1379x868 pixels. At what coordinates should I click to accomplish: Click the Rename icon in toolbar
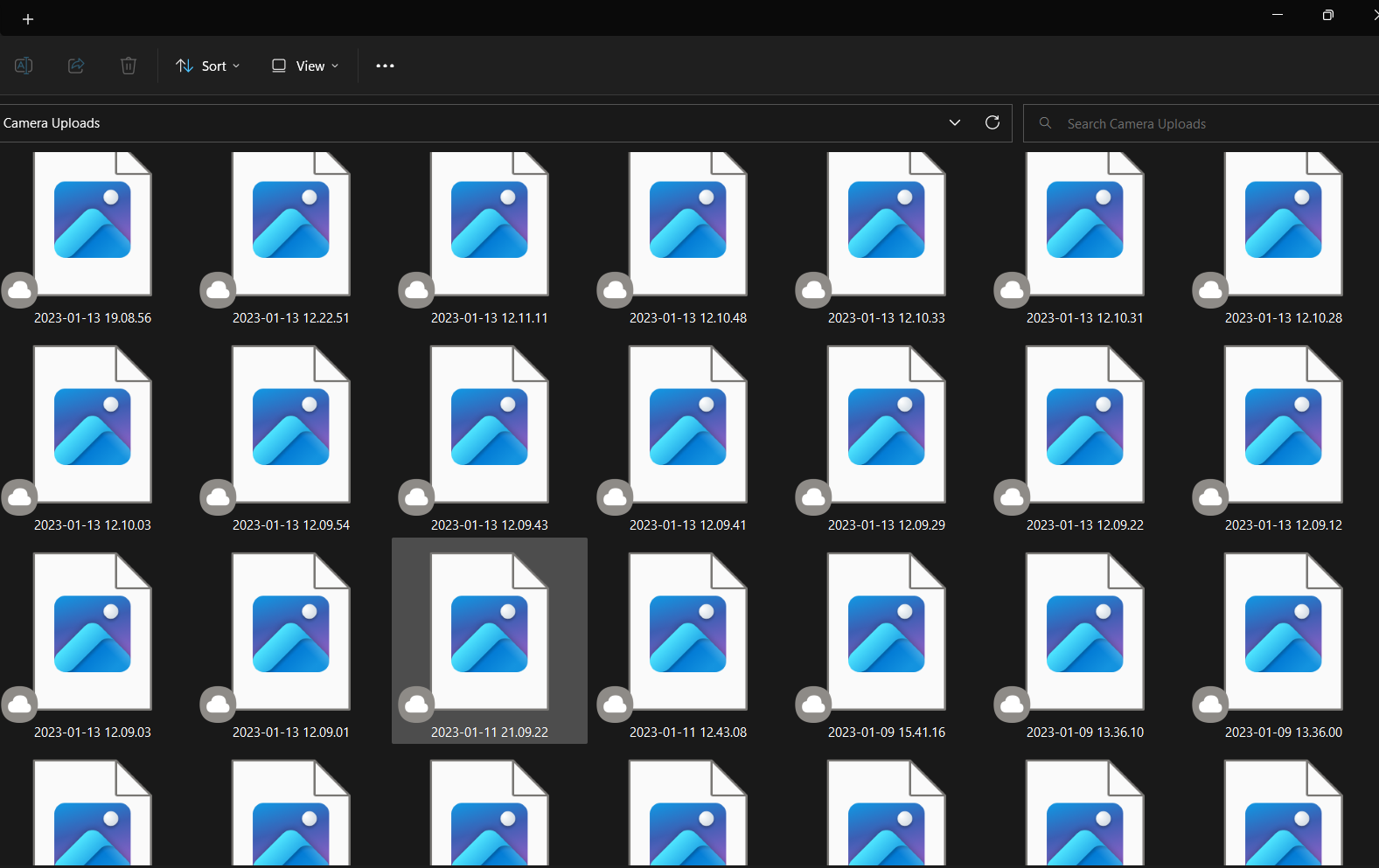coord(24,66)
